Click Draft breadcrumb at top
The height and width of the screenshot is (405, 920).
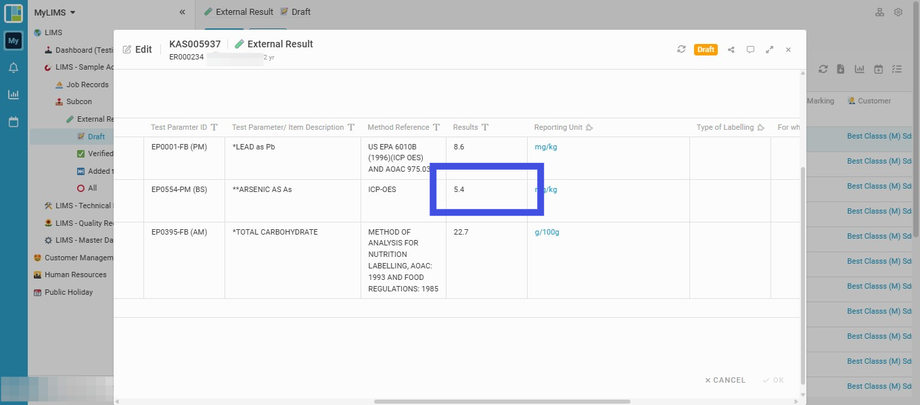pyautogui.click(x=296, y=12)
